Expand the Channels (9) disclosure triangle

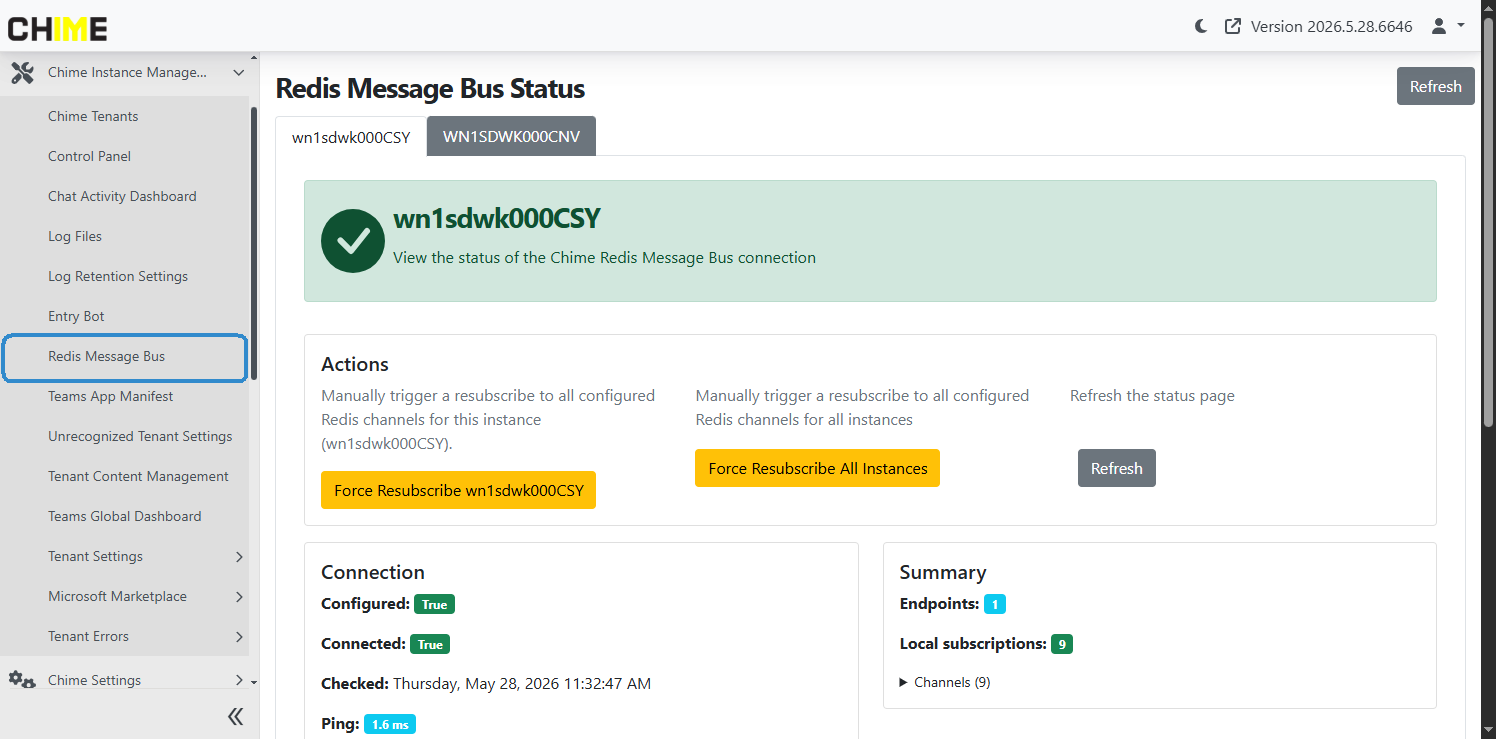coord(904,682)
